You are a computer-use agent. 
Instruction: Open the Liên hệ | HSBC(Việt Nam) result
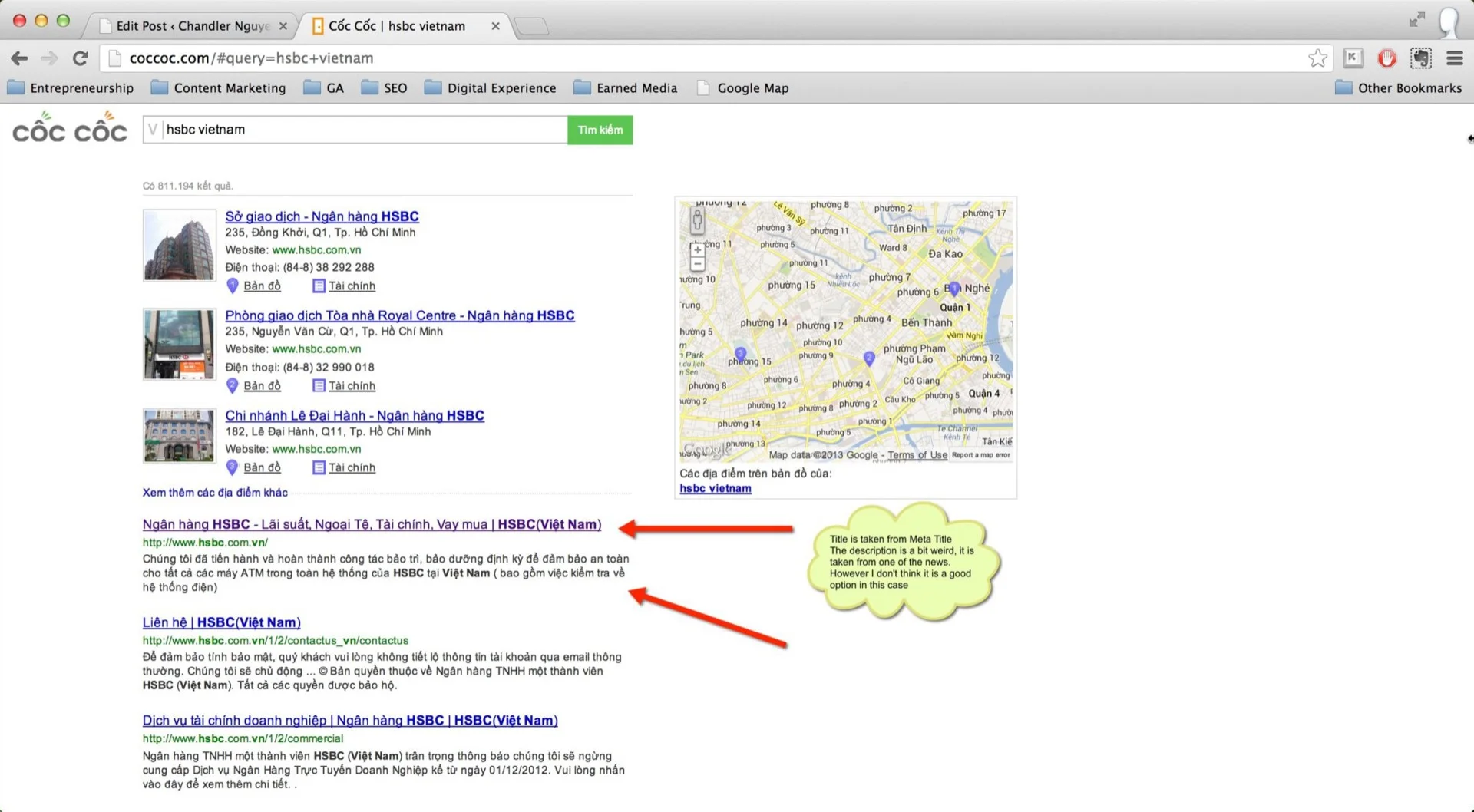(221, 622)
